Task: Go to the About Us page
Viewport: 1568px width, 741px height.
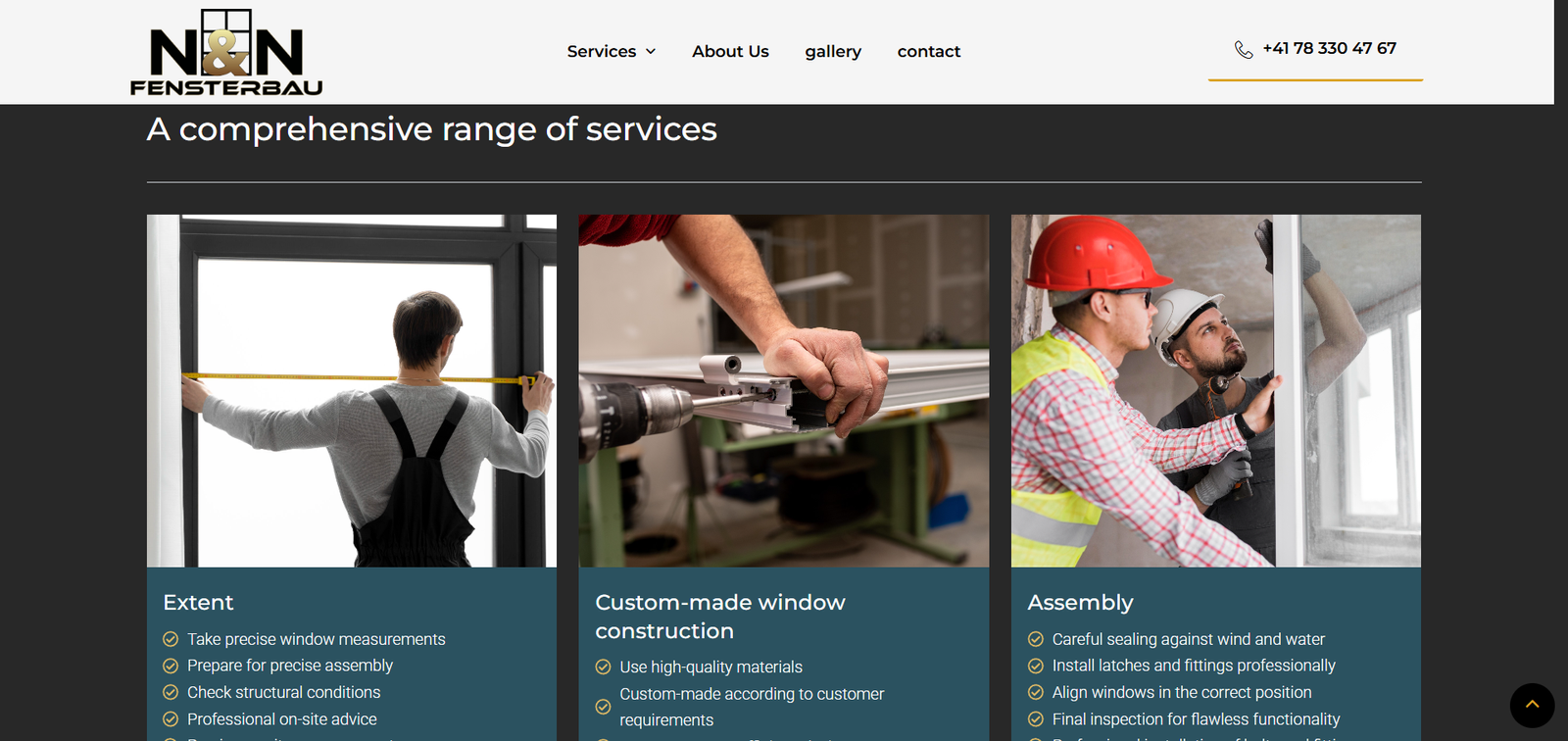Action: [730, 52]
